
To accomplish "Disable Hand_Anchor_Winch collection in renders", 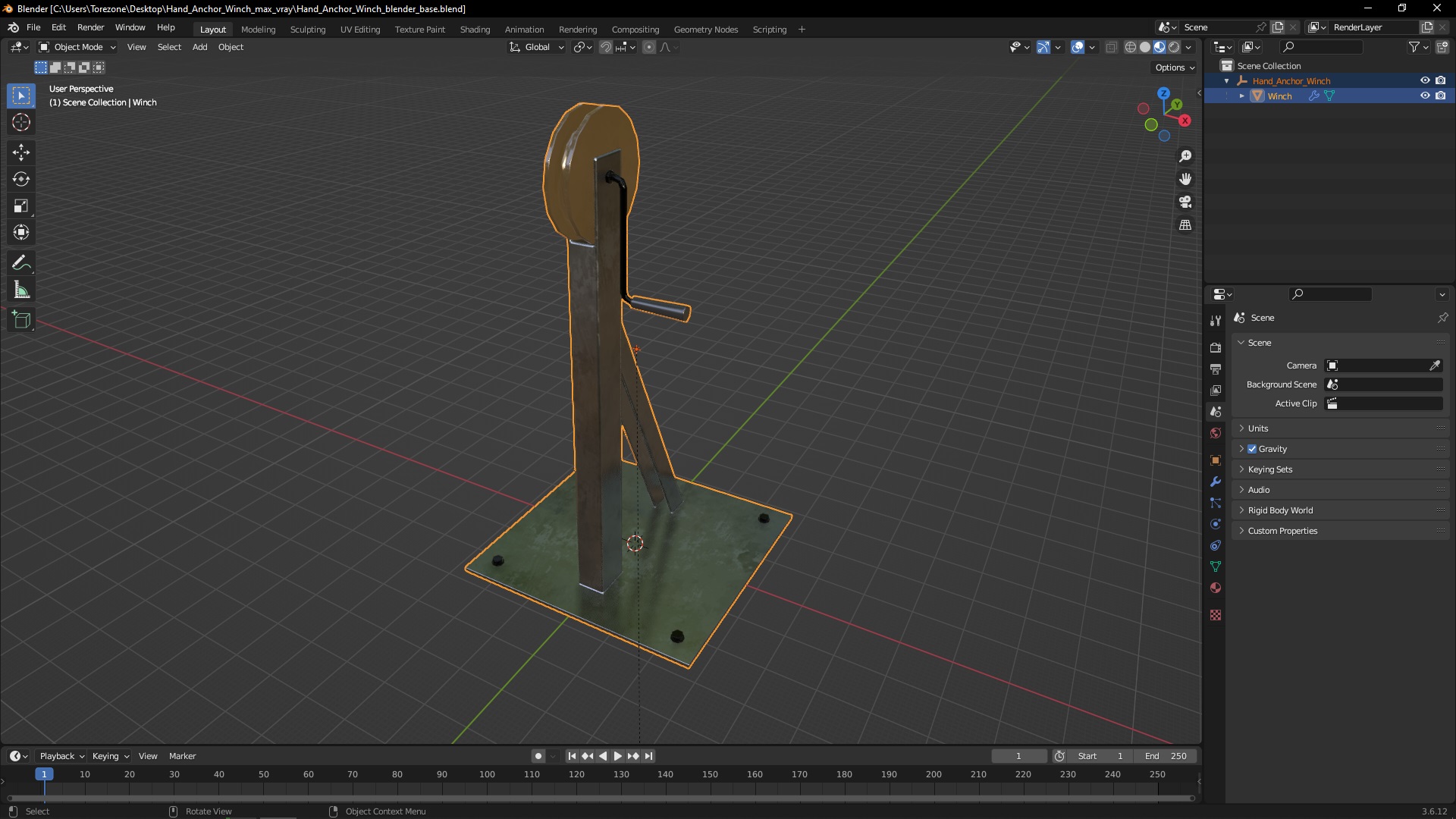I will (x=1441, y=80).
